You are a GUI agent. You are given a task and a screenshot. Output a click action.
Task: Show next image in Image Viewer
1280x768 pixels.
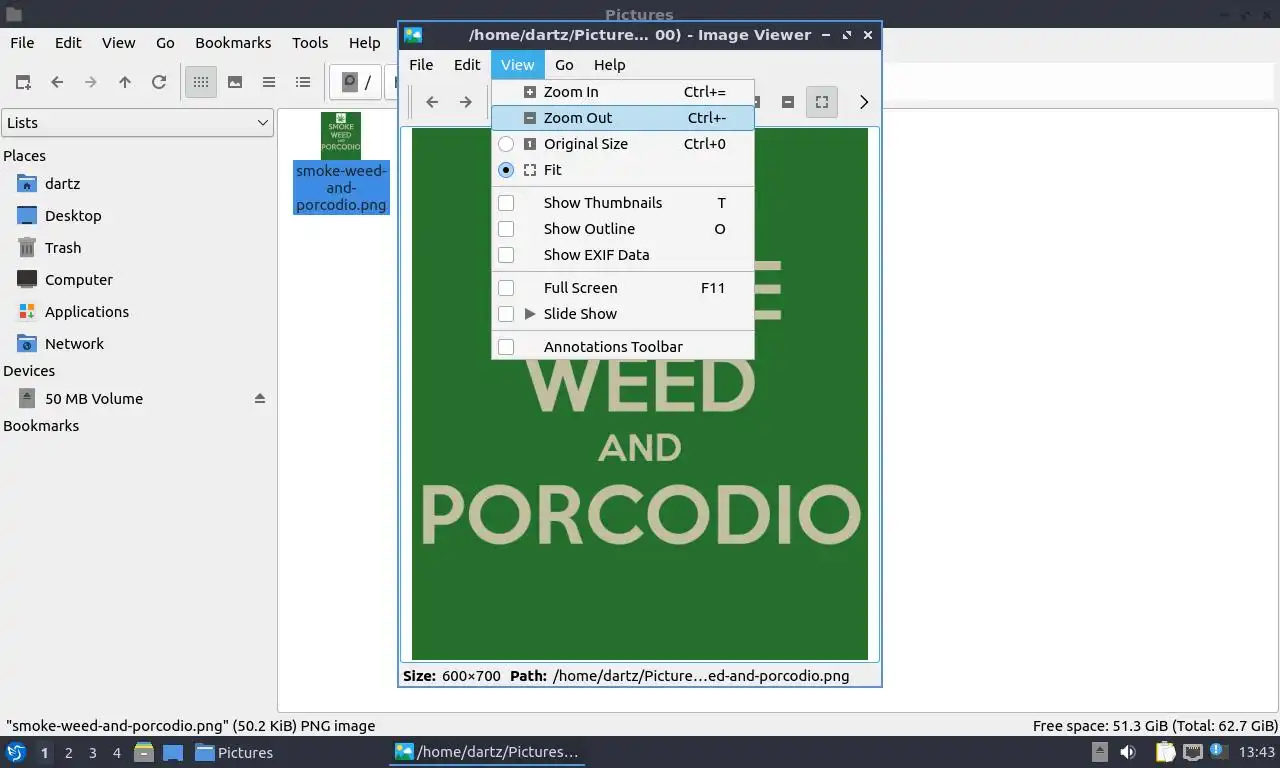pos(466,101)
